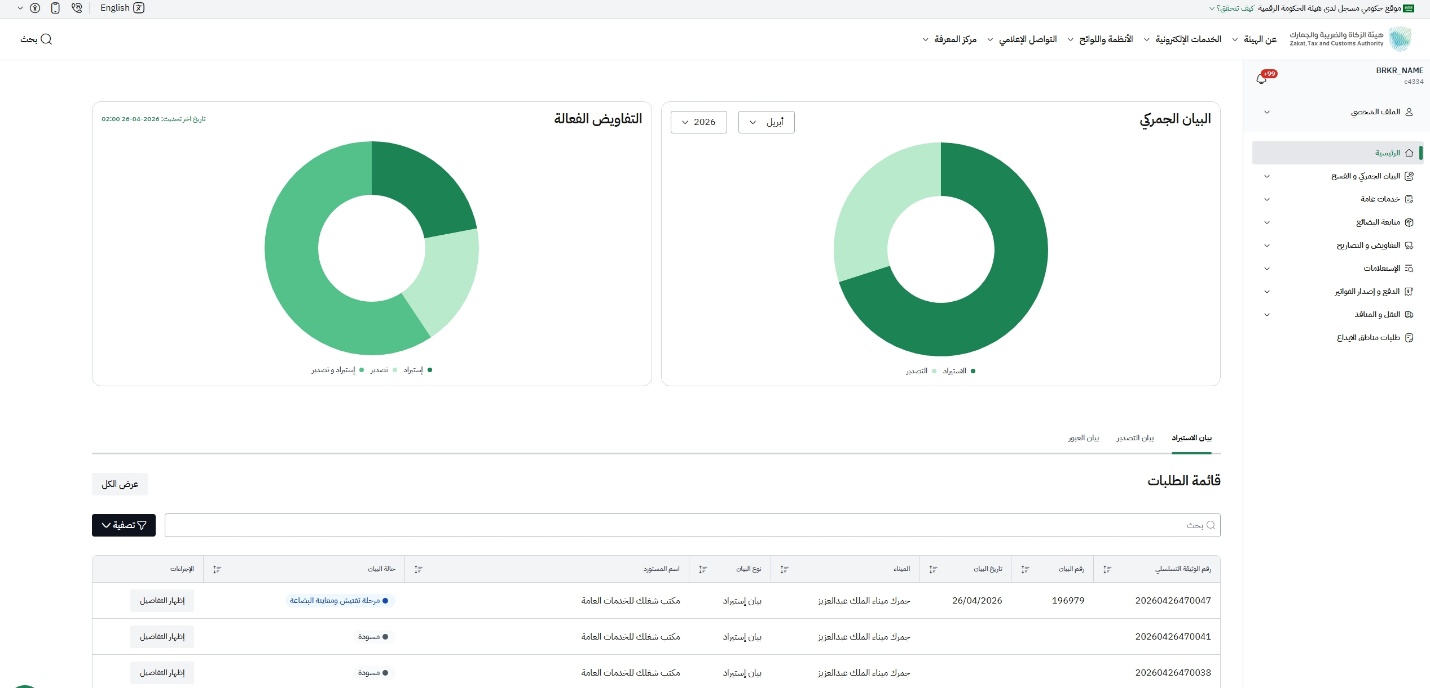Expand the الملف الشخصي section chevron
1430x688 pixels.
tap(1267, 112)
